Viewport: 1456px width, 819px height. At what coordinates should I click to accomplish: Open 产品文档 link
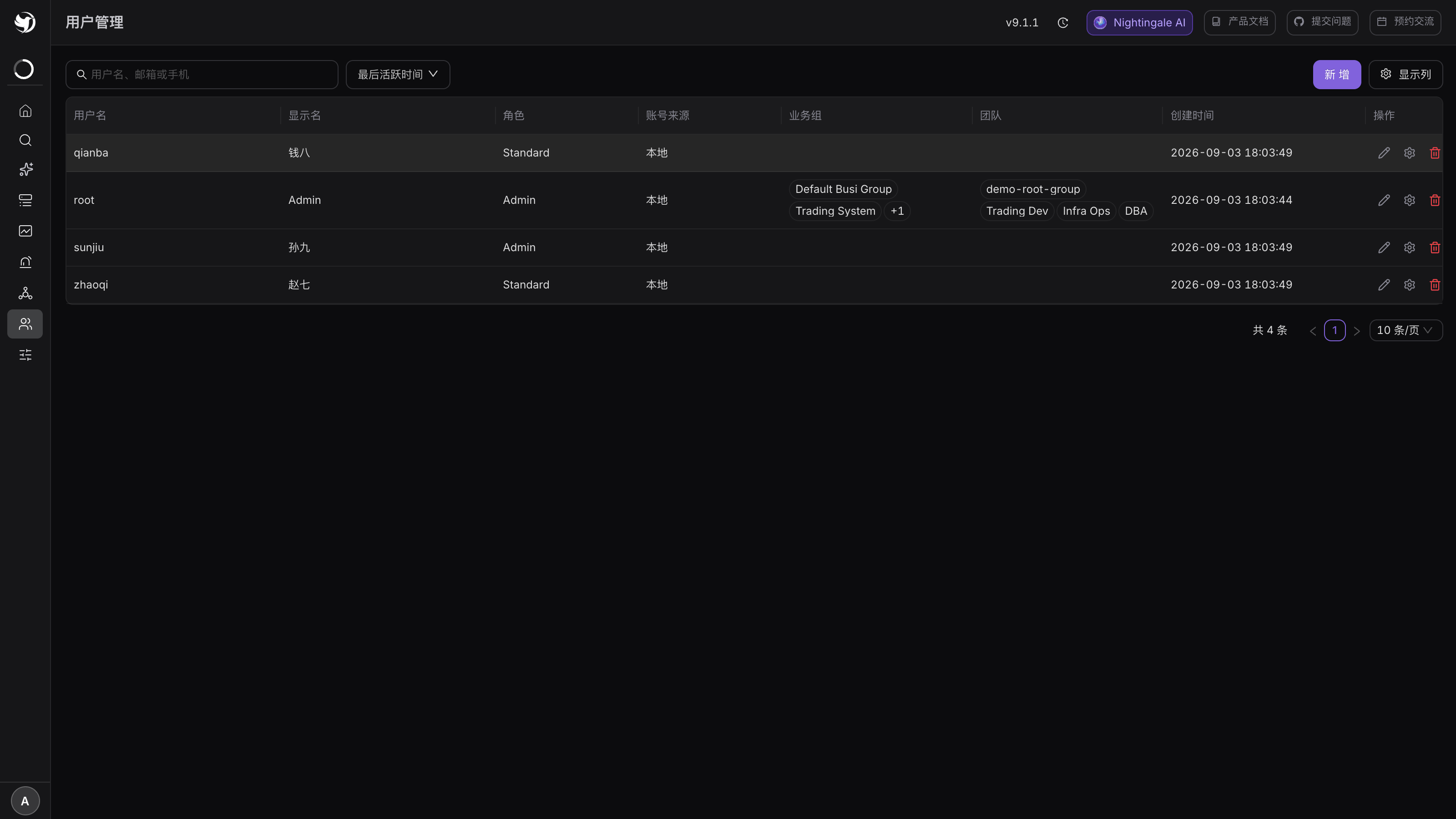(1239, 23)
